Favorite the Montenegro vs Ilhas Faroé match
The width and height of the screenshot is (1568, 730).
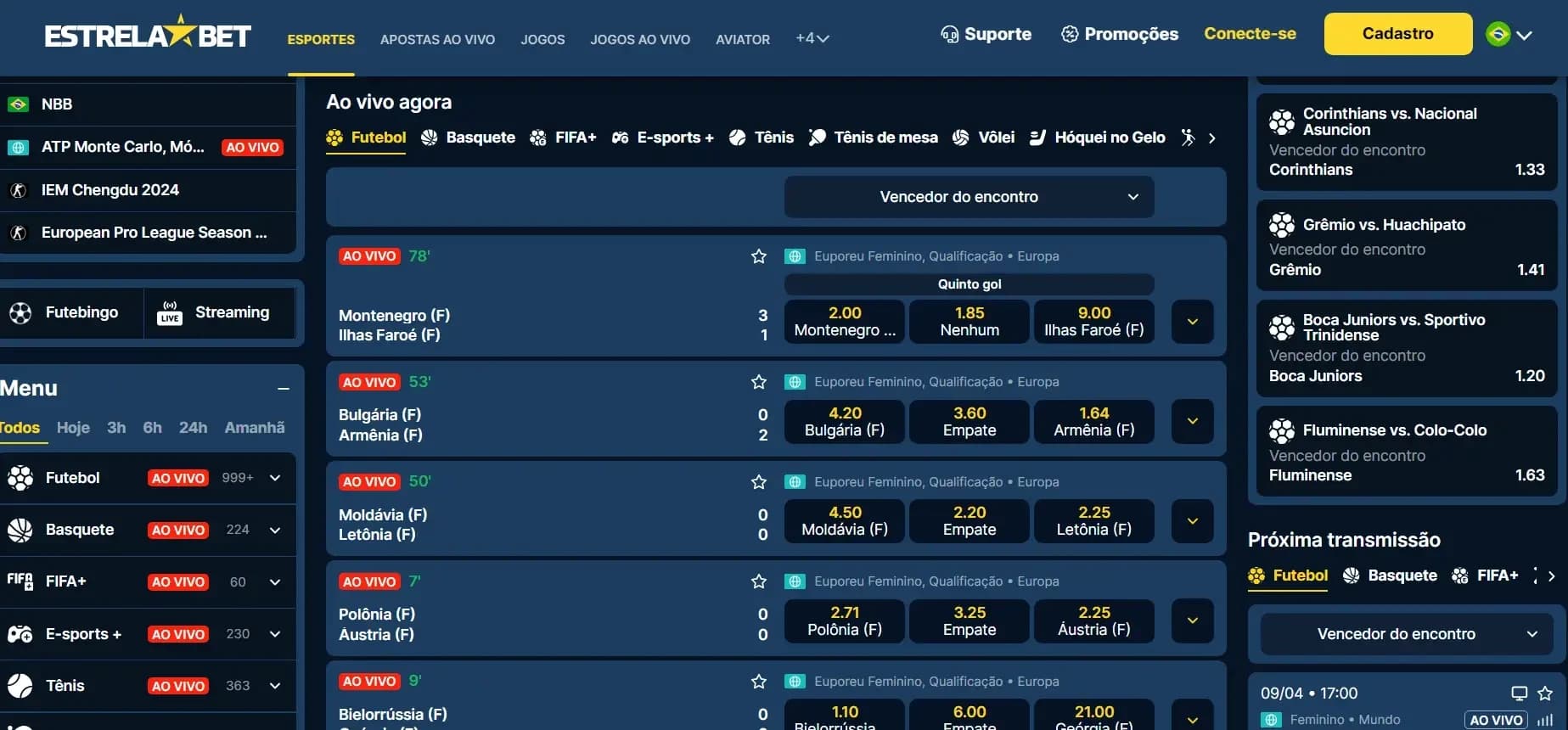759,256
